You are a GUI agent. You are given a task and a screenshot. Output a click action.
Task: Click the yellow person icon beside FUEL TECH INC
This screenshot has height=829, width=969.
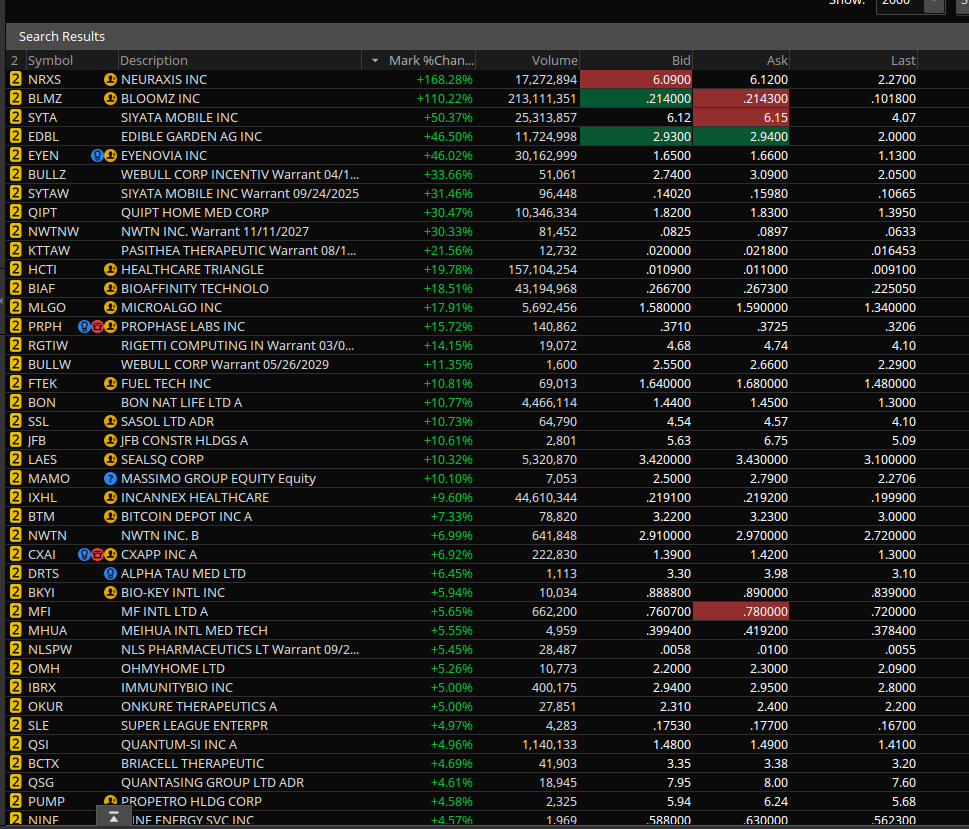pyautogui.click(x=110, y=383)
